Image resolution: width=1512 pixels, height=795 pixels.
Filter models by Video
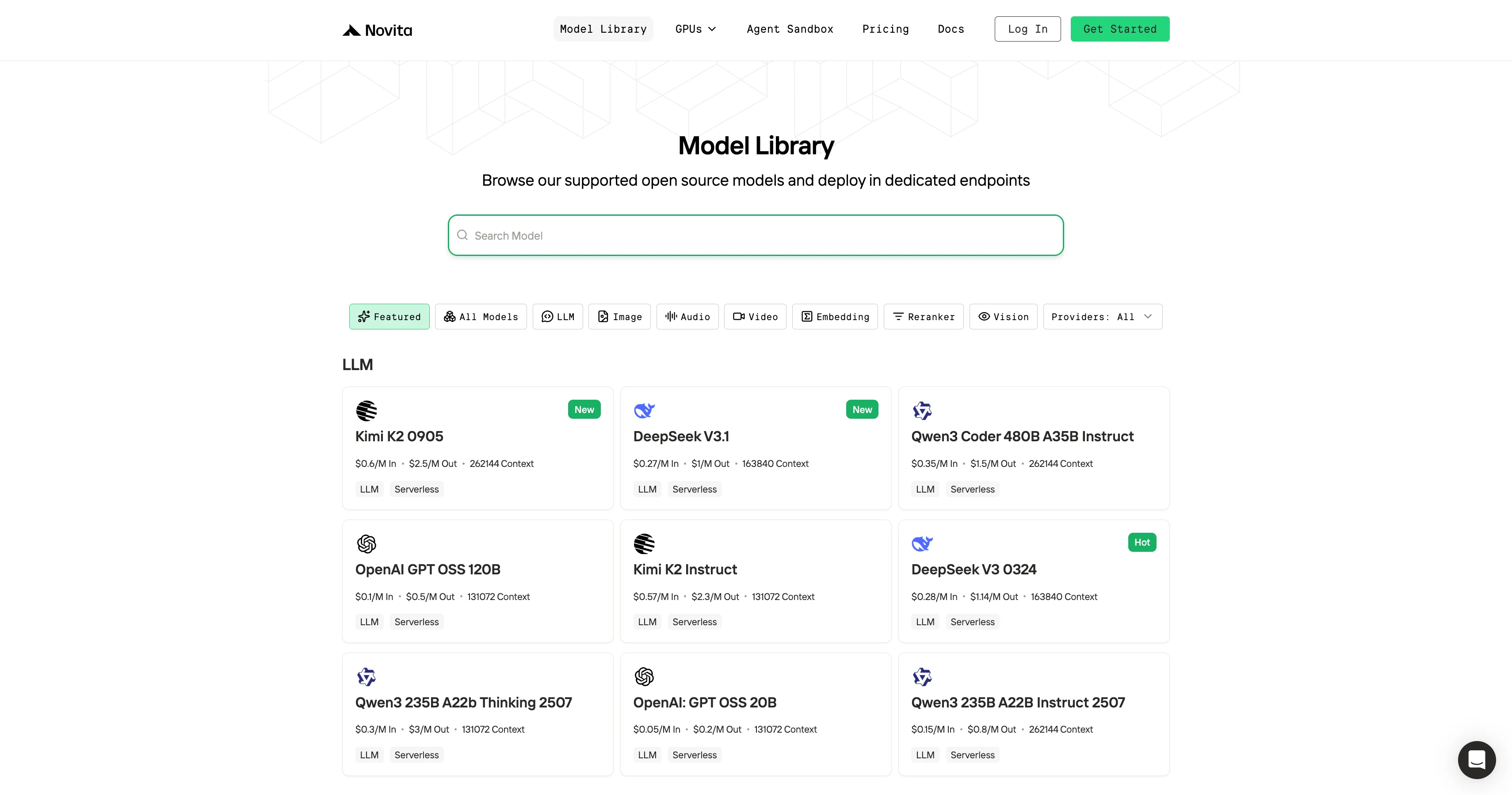pos(756,317)
